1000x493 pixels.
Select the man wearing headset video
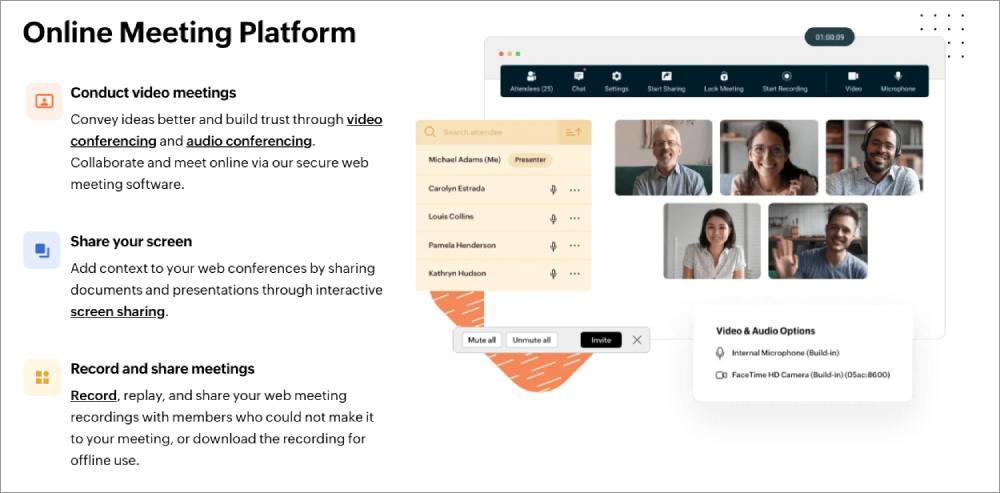tap(874, 158)
